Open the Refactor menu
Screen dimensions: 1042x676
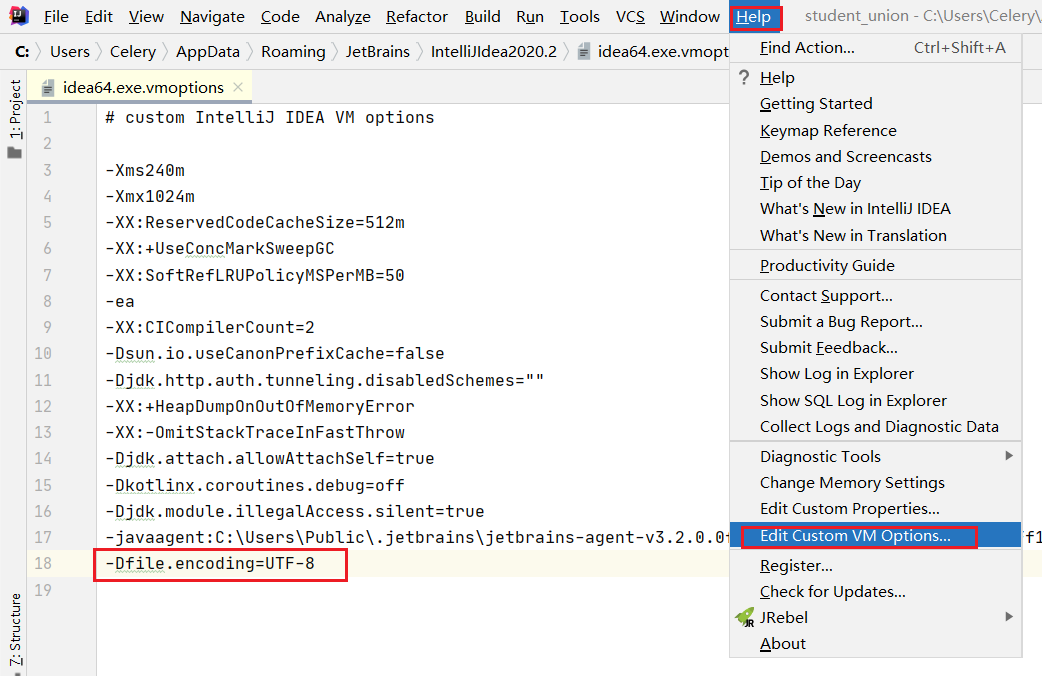pos(417,17)
